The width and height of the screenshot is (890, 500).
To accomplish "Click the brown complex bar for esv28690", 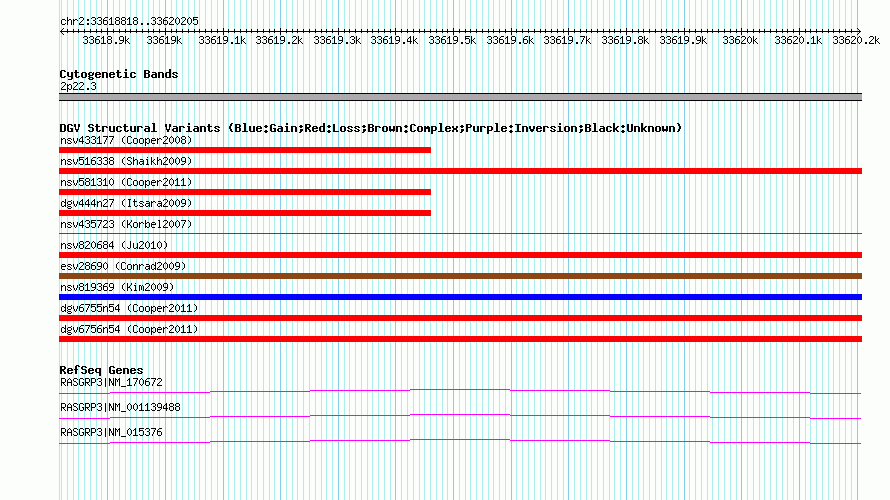I will (460, 276).
